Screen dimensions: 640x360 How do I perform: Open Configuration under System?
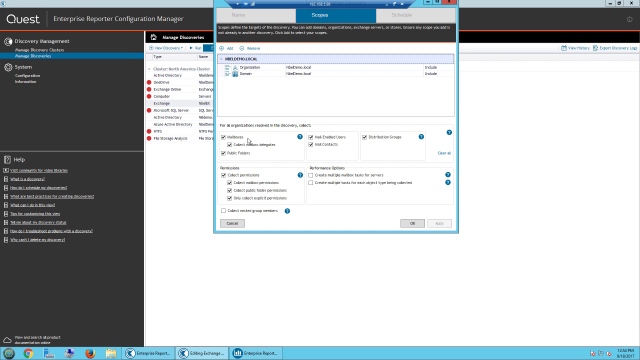[27, 76]
